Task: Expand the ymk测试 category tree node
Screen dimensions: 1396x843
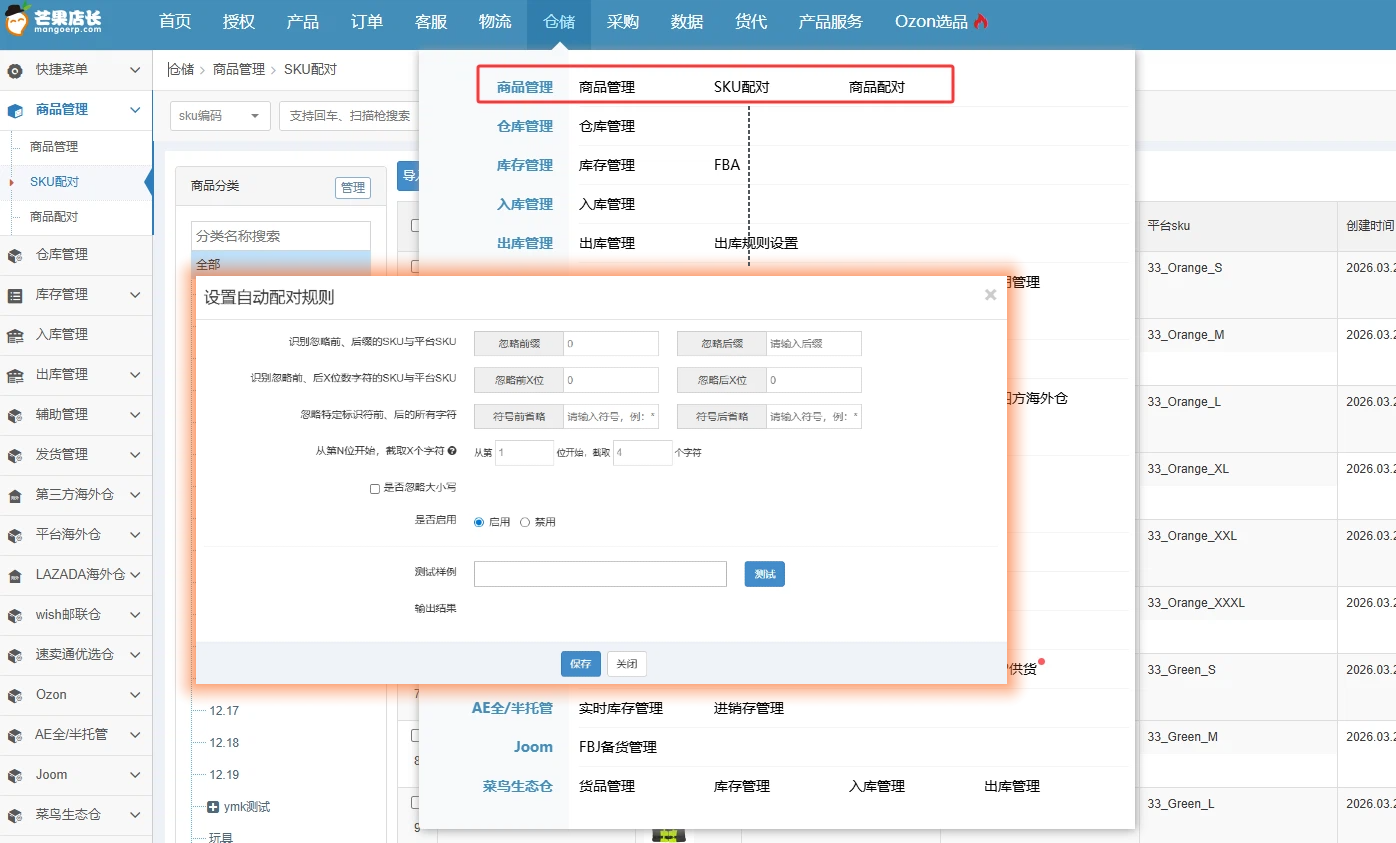Action: click(x=213, y=807)
